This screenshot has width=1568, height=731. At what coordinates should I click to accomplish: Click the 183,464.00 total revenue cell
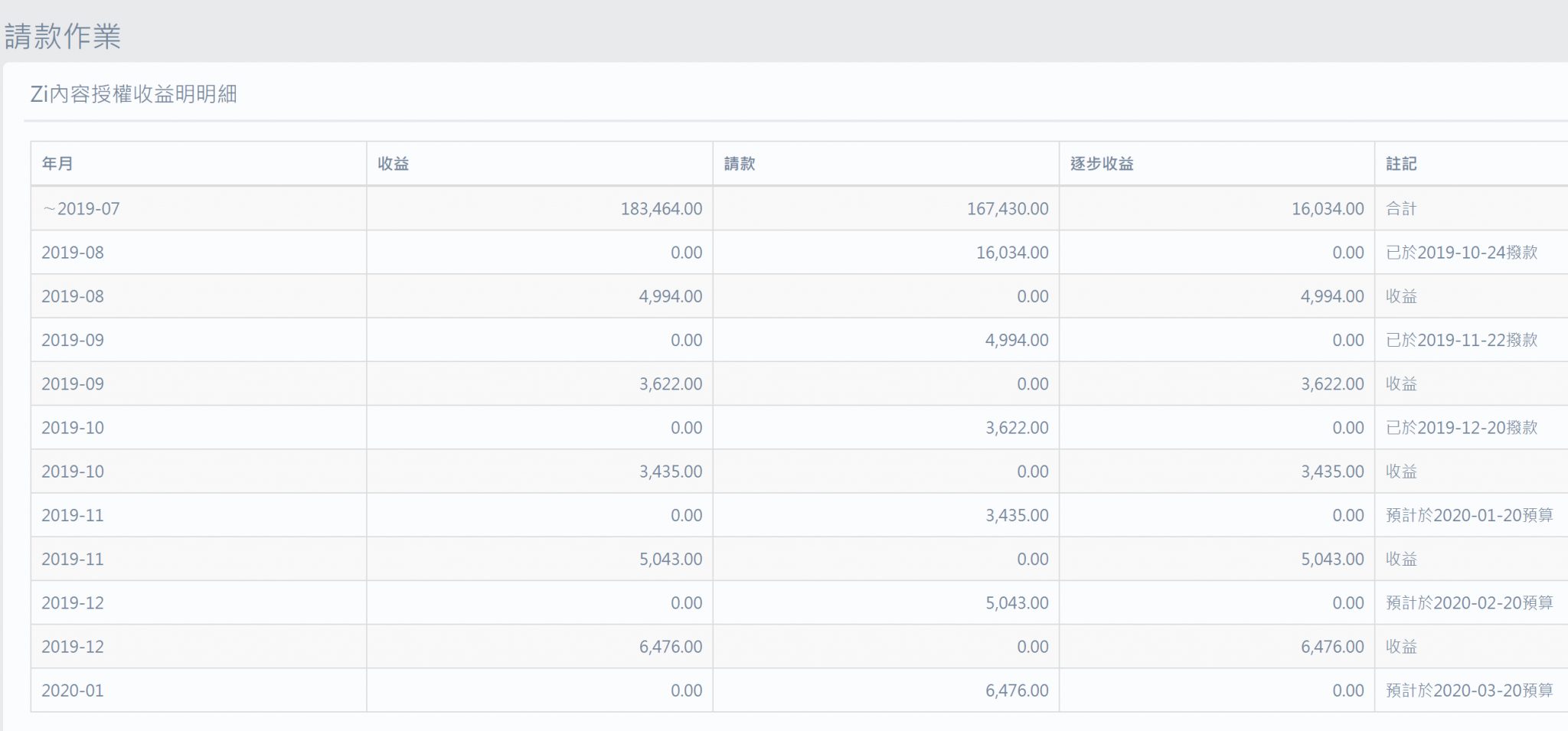(661, 209)
